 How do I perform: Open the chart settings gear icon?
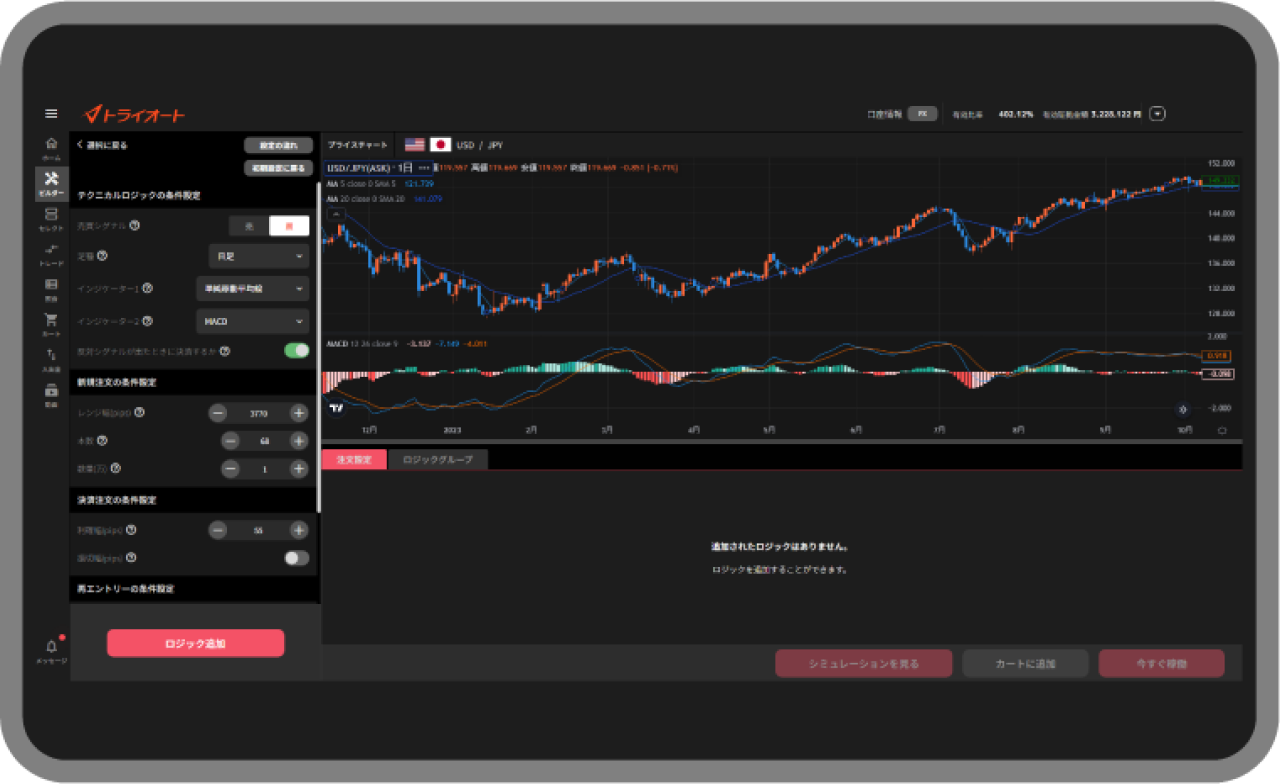point(1183,409)
